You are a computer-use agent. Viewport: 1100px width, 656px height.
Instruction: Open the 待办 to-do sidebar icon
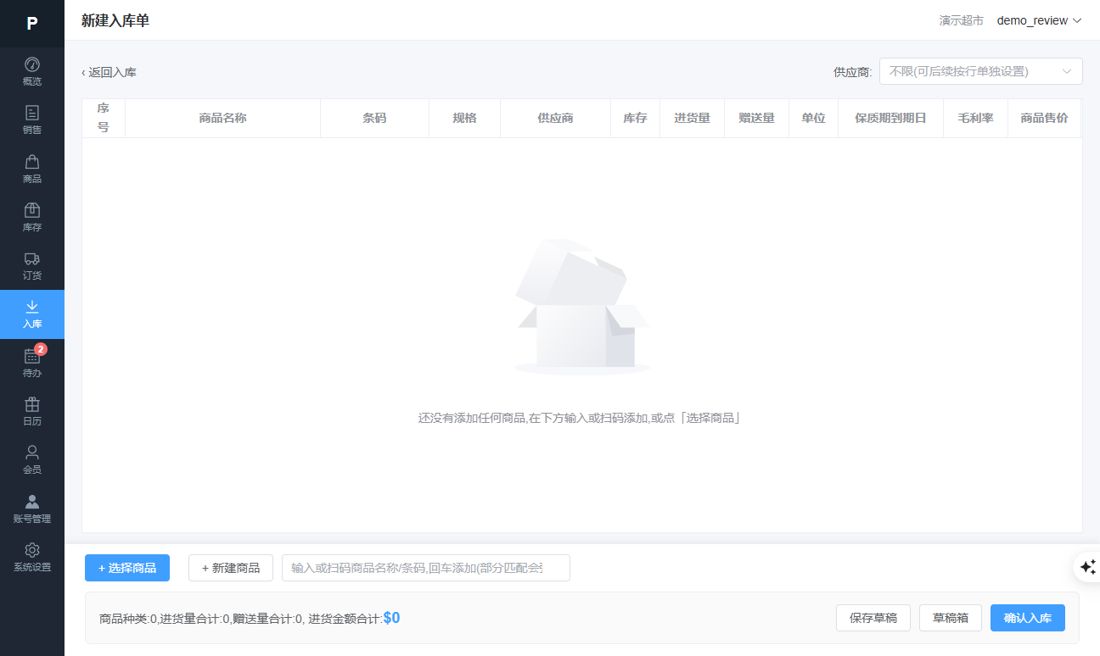click(x=32, y=363)
